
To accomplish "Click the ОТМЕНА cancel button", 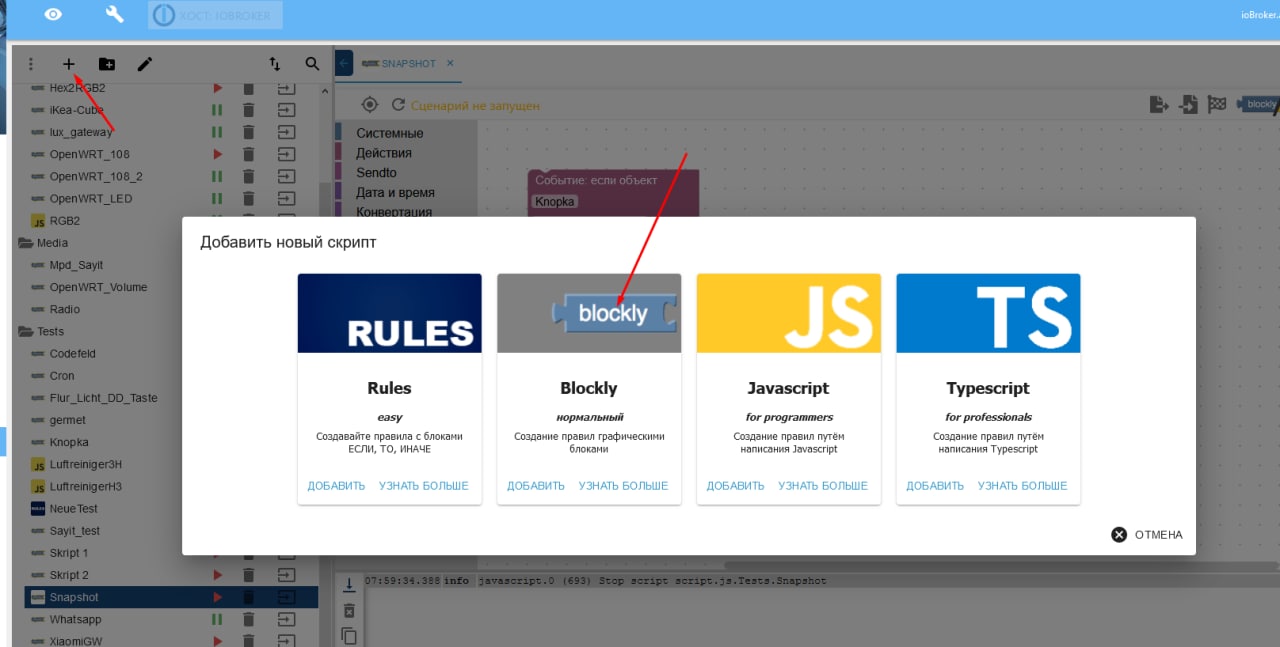I will click(1147, 535).
